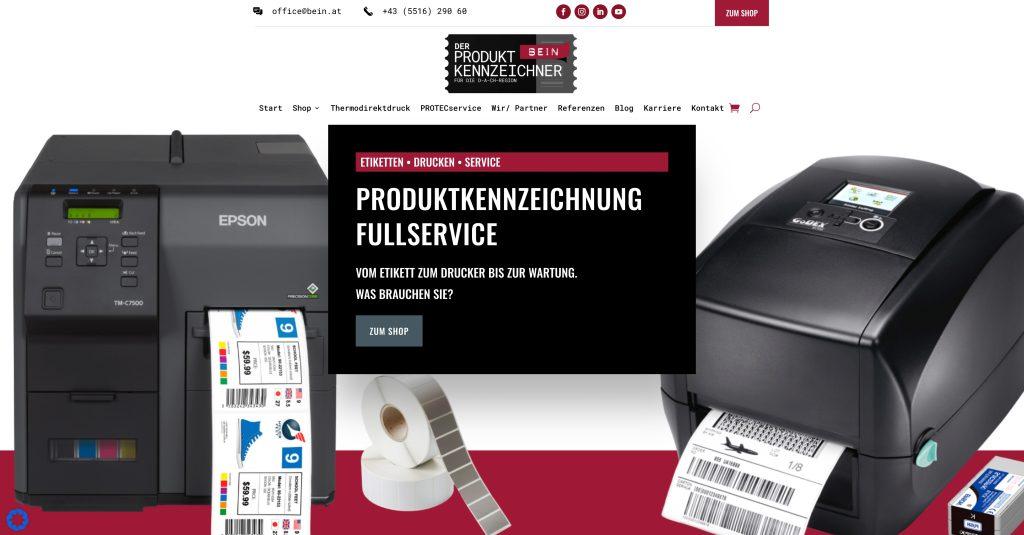
Task: Open the LinkedIn social icon
Action: [600, 12]
